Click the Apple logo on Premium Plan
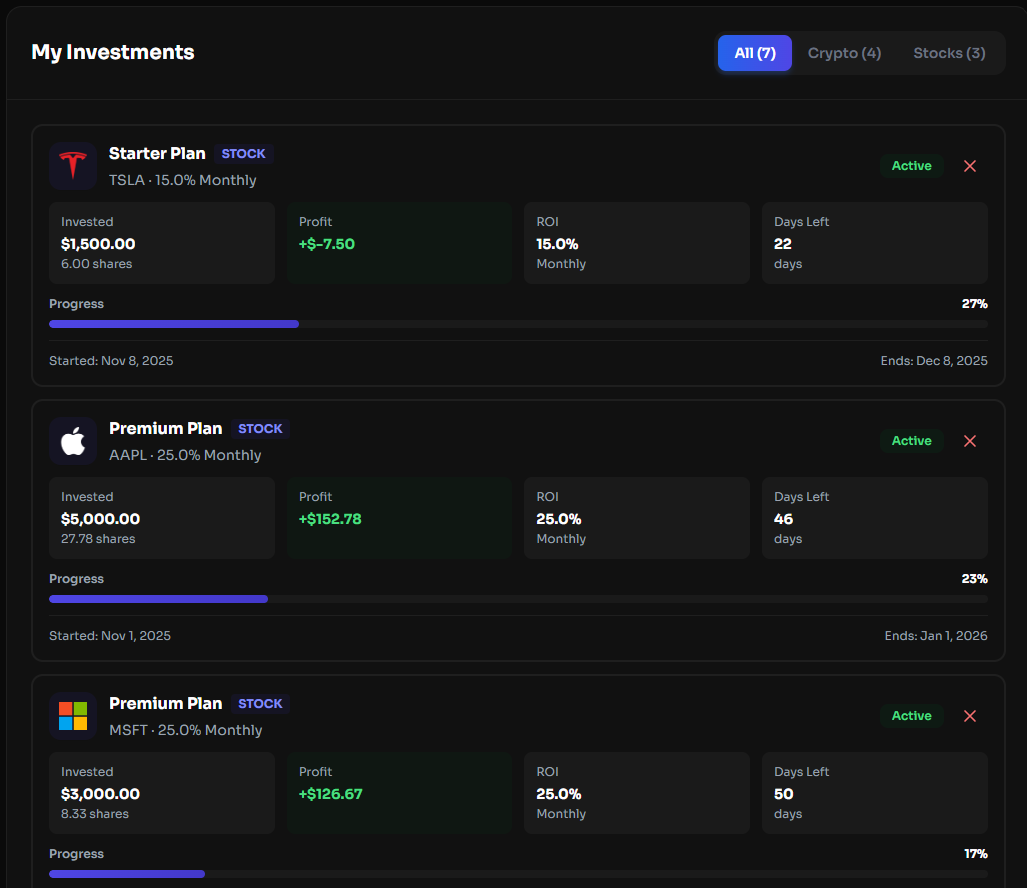 [72, 440]
